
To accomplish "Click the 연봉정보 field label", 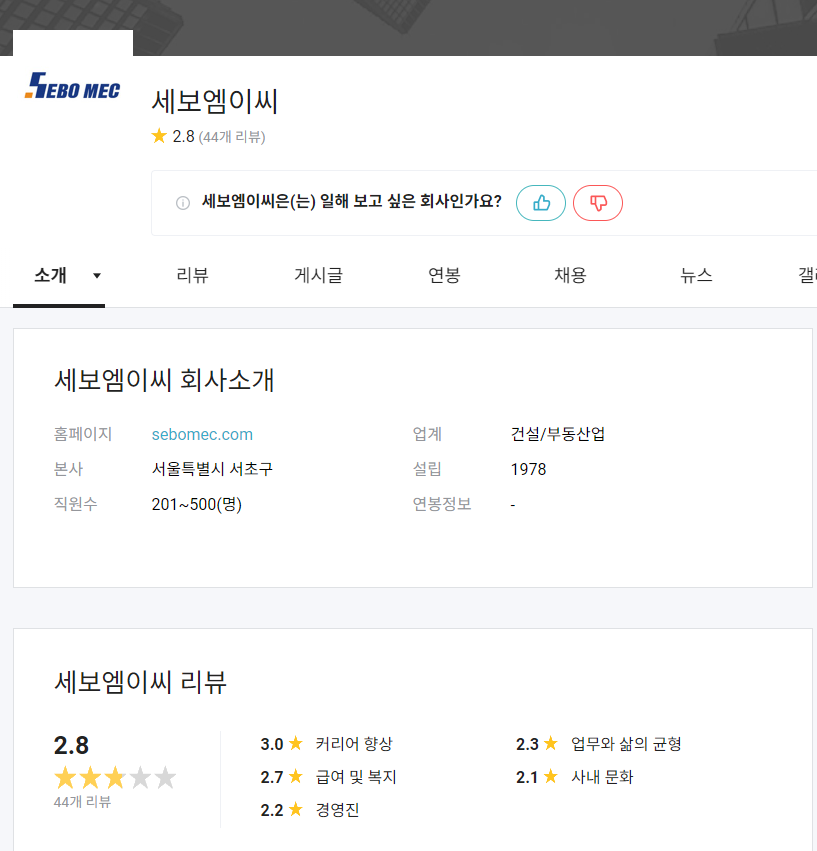I will point(442,504).
